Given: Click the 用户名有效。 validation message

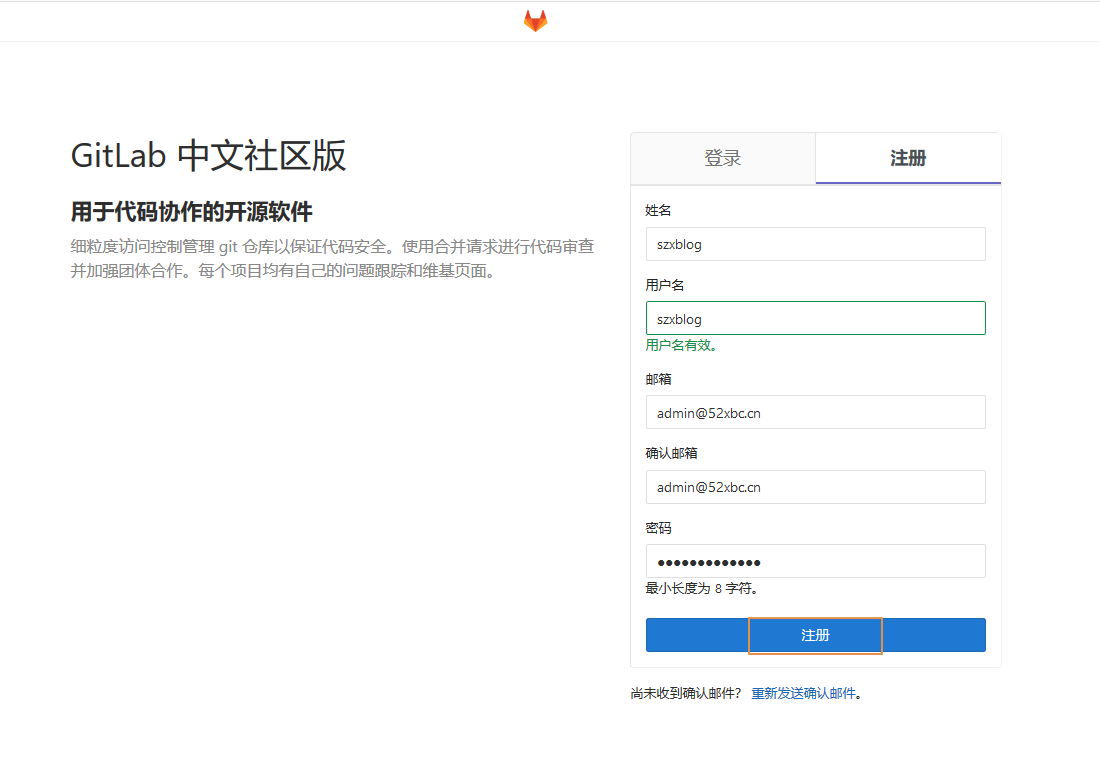Looking at the screenshot, I should click(x=680, y=345).
